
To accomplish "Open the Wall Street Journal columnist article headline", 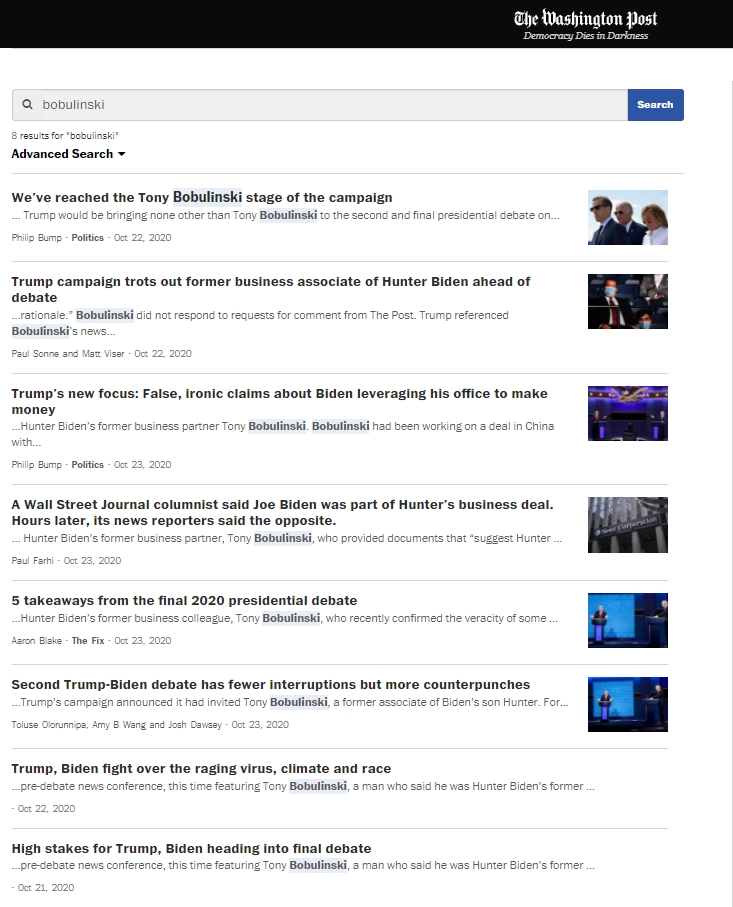I will pyautogui.click(x=282, y=513).
